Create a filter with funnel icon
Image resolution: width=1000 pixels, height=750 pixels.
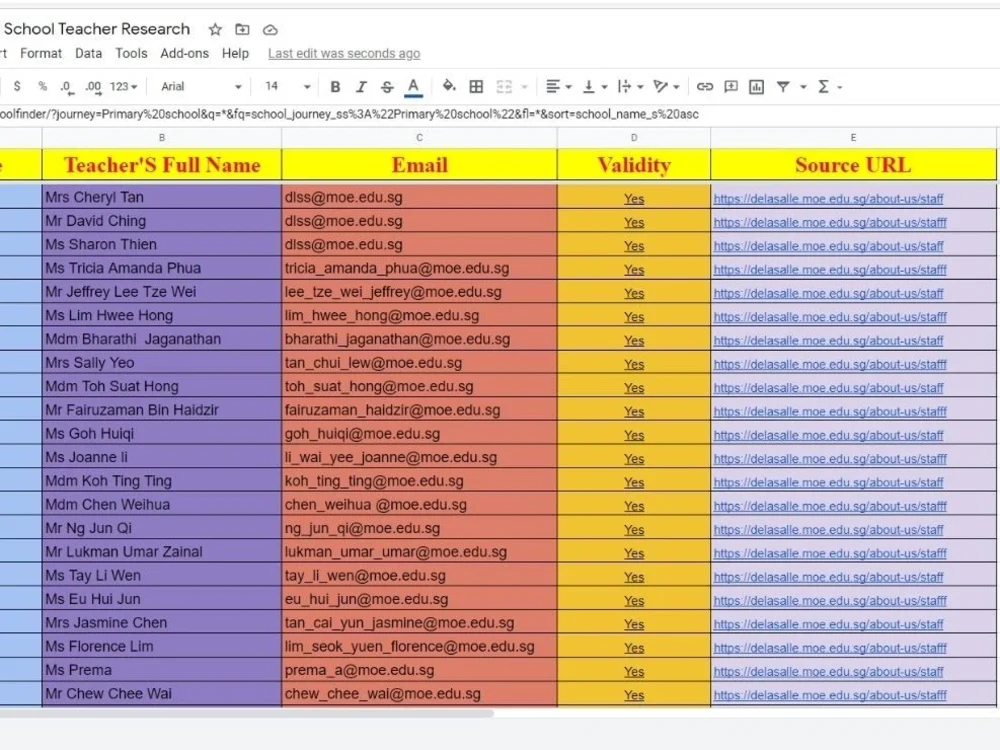(x=783, y=87)
